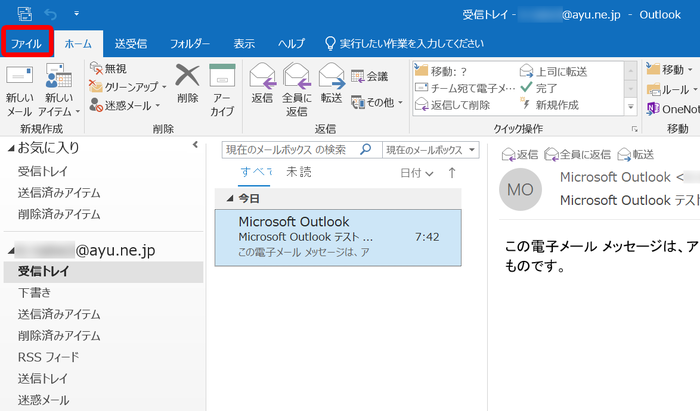This screenshot has height=411, width=700.
Task: Click 転送 in the reading pane
Action: [635, 155]
